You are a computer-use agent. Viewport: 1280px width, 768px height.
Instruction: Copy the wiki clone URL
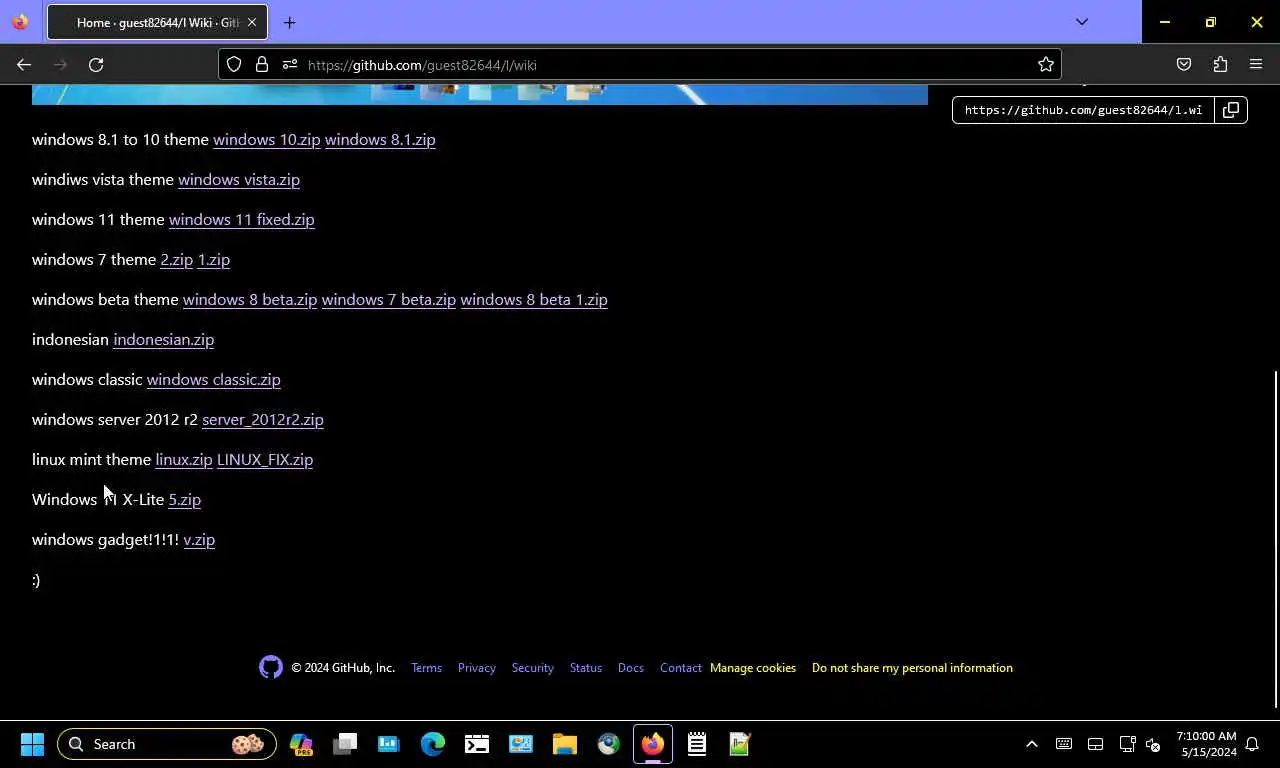tap(1231, 110)
